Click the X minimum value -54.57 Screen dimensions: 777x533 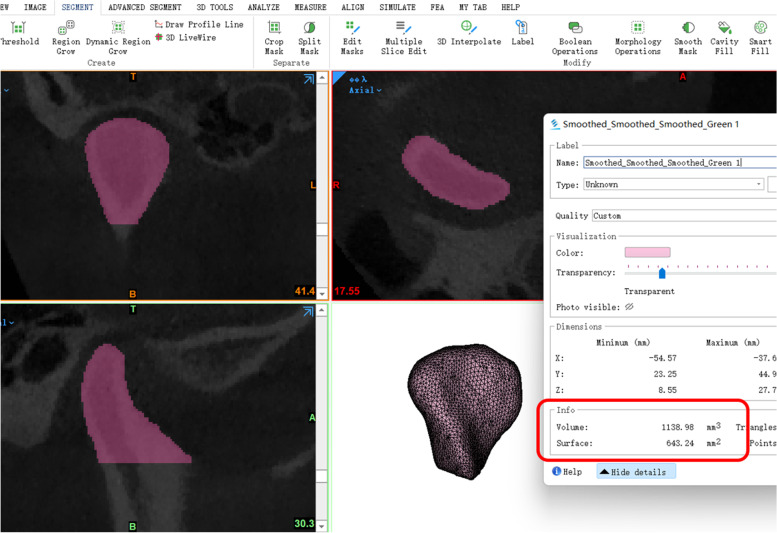(663, 358)
